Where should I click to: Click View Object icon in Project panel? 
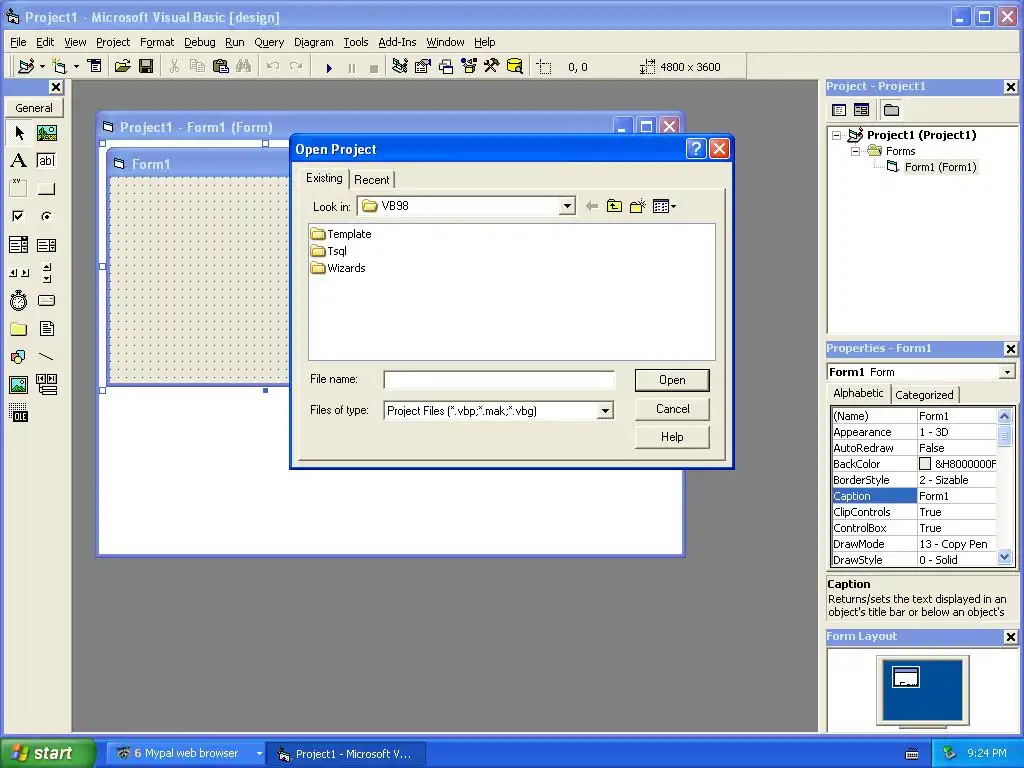point(861,110)
